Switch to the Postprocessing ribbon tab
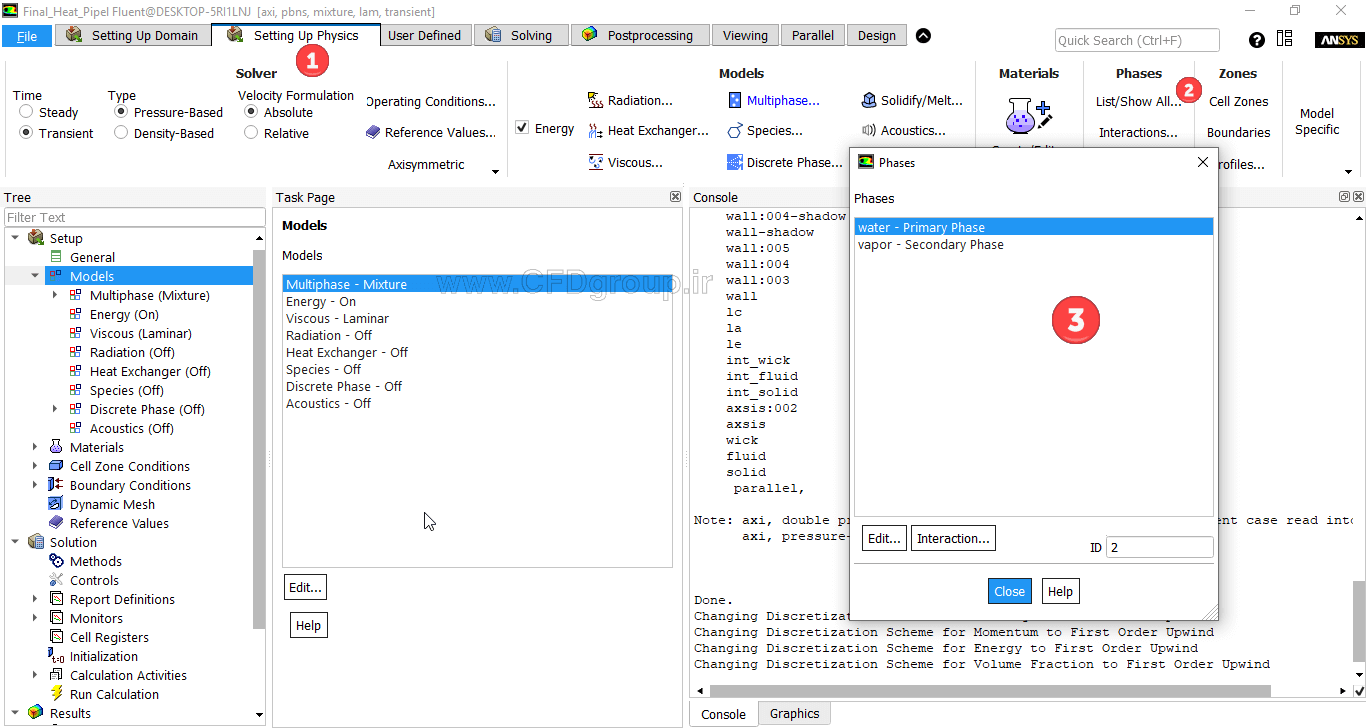Viewport: 1366px width, 728px height. point(640,35)
